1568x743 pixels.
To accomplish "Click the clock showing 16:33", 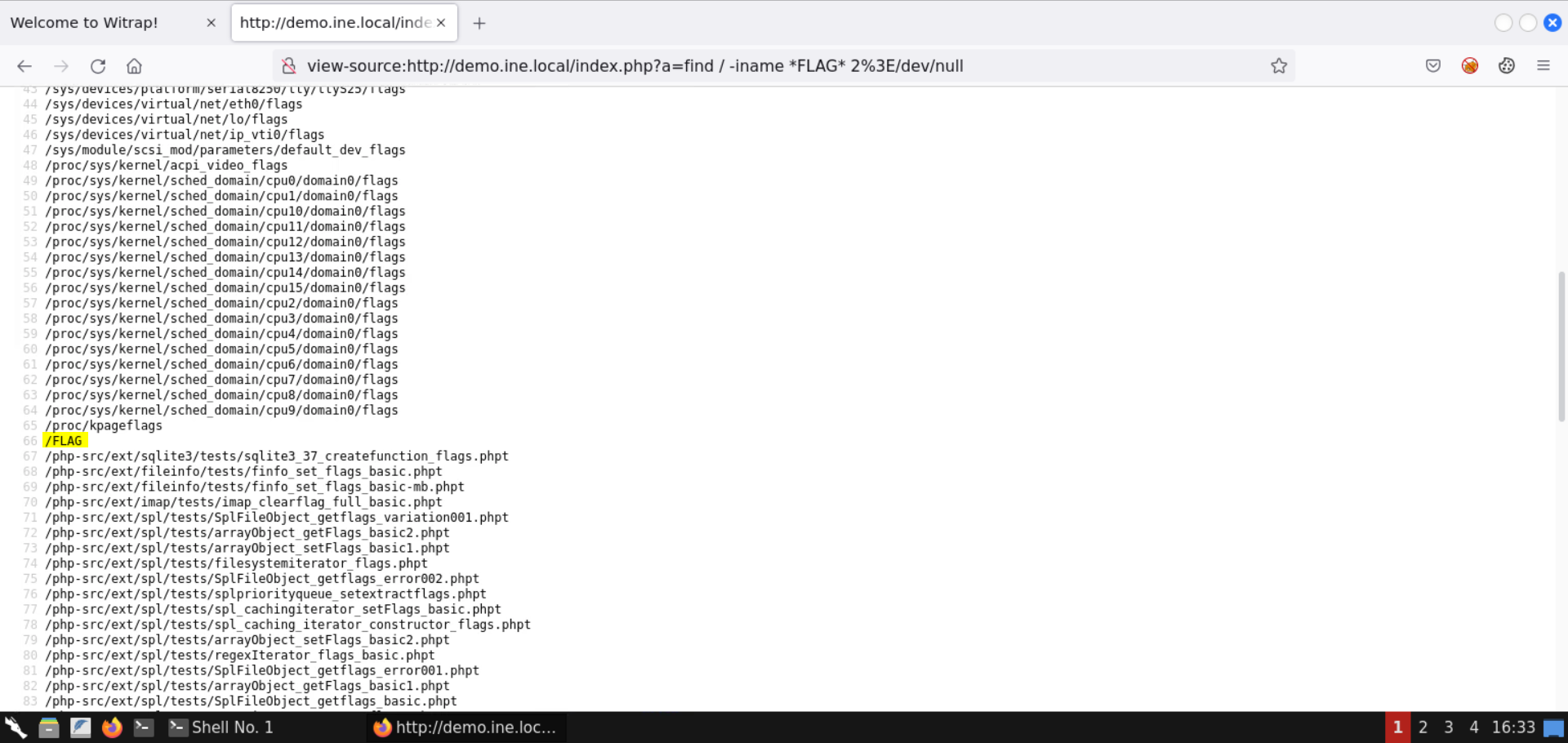I will 1513,727.
